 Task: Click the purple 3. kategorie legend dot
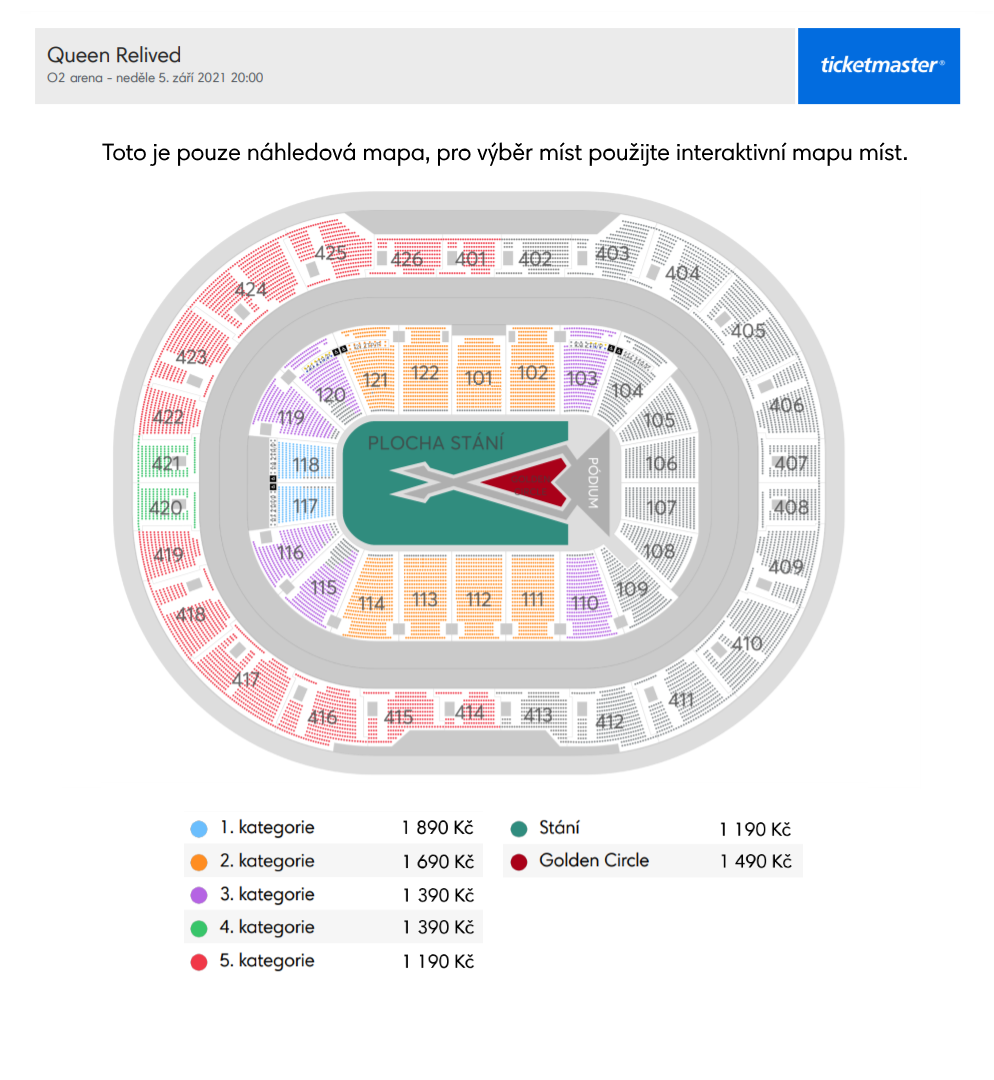[199, 895]
